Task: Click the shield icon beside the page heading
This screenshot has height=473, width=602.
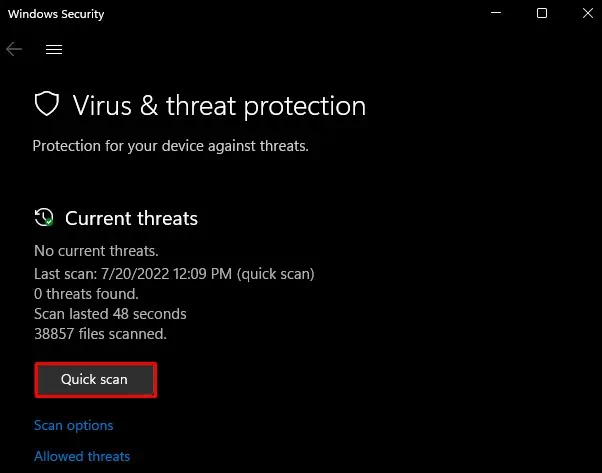Action: 47,105
